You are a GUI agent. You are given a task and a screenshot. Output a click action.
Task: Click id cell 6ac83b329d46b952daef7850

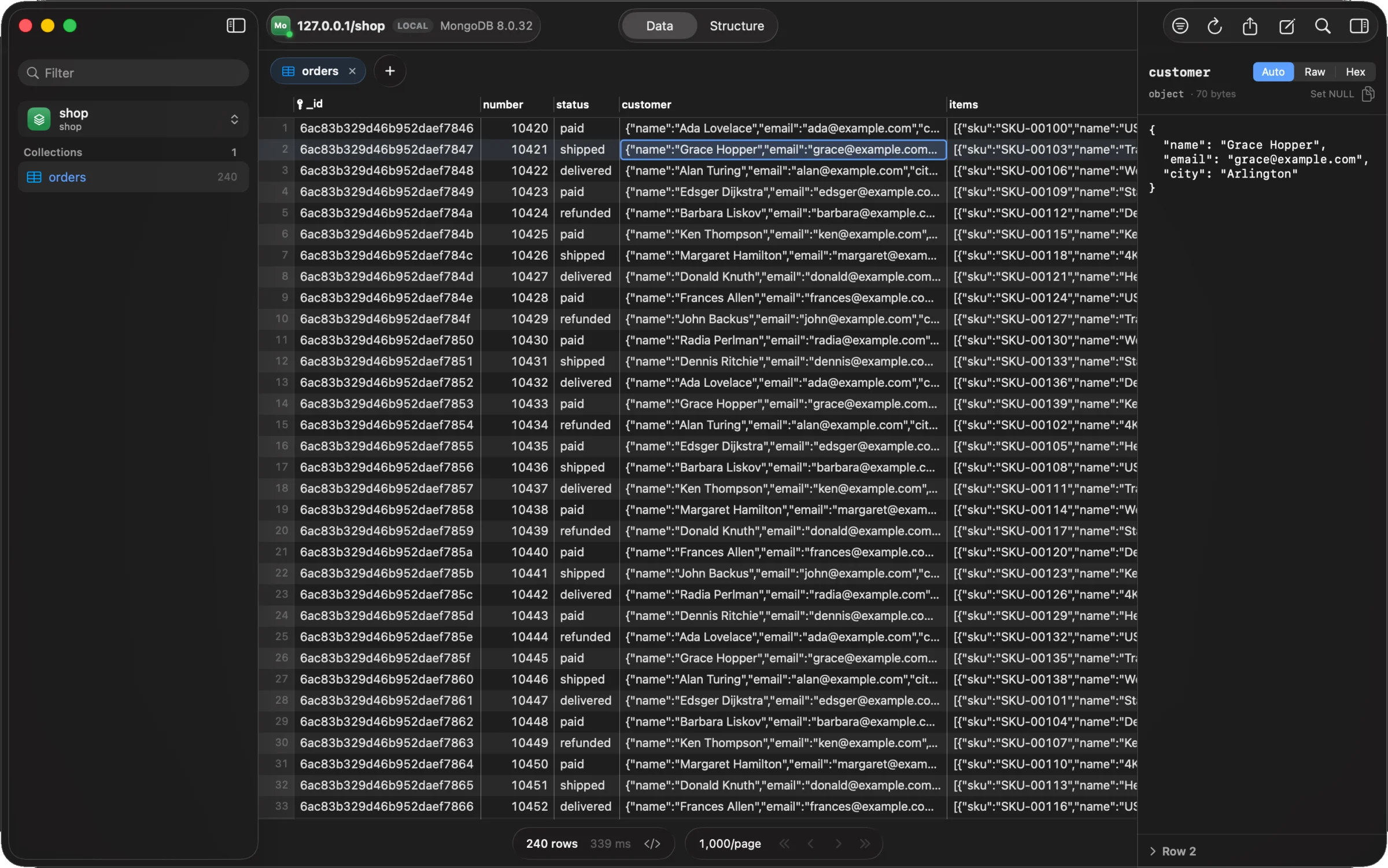pyautogui.click(x=386, y=340)
